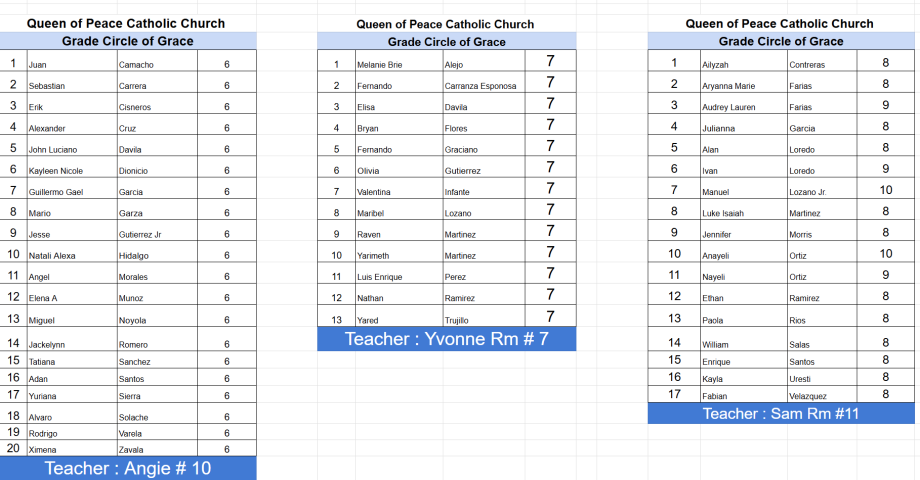Select the 'Melanie Brie' name cell
The image size is (920, 480).
pyautogui.click(x=397, y=64)
